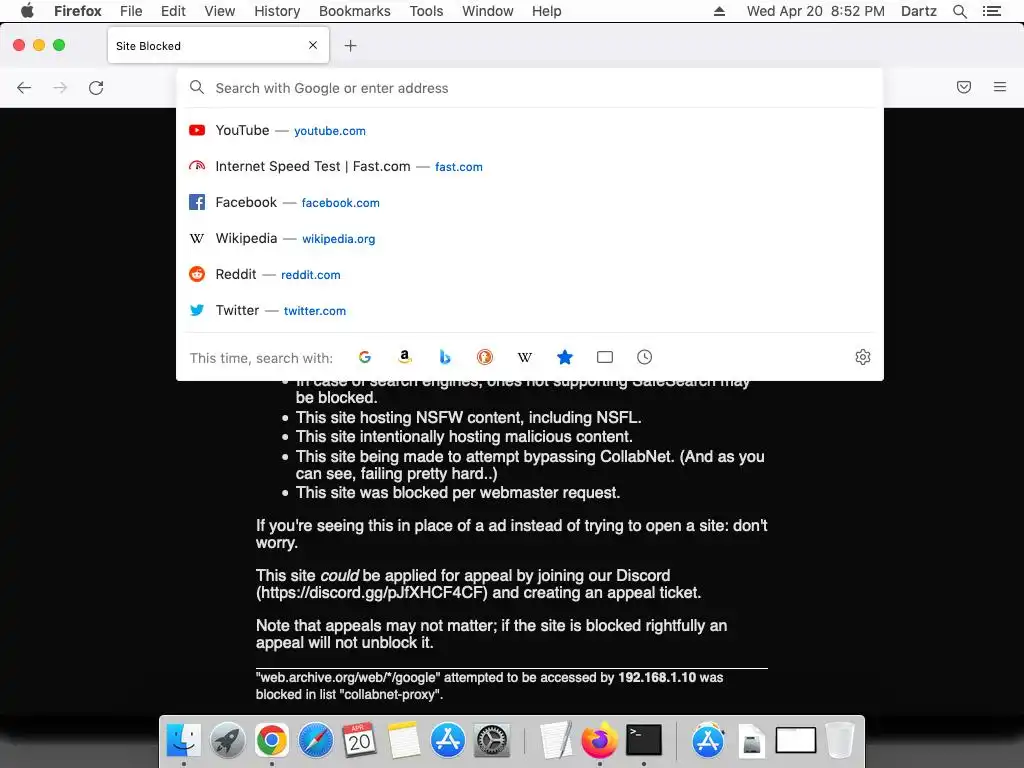Close the Site Blocked tab
The image size is (1024, 768).
[x=313, y=45]
